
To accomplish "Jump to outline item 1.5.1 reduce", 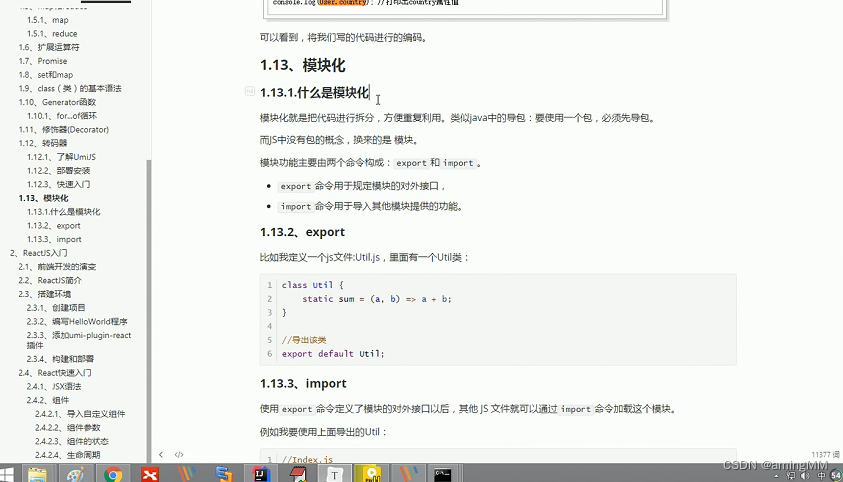I will pyautogui.click(x=52, y=33).
